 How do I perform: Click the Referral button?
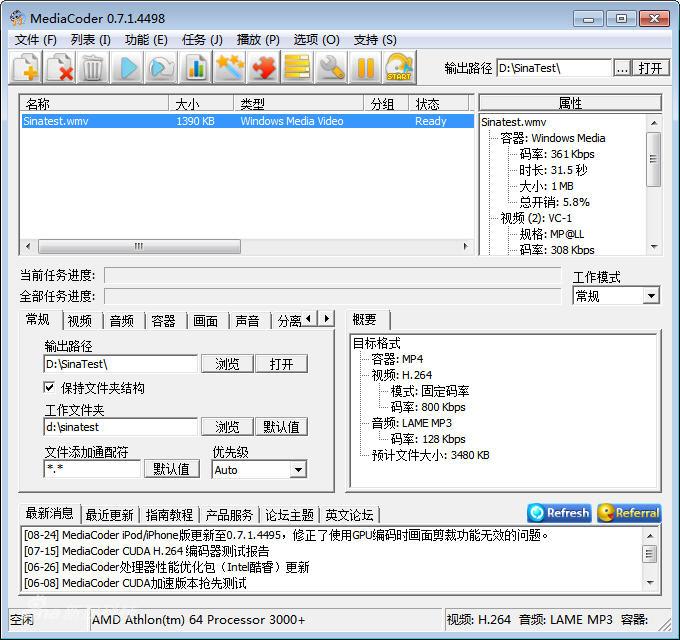tap(629, 513)
